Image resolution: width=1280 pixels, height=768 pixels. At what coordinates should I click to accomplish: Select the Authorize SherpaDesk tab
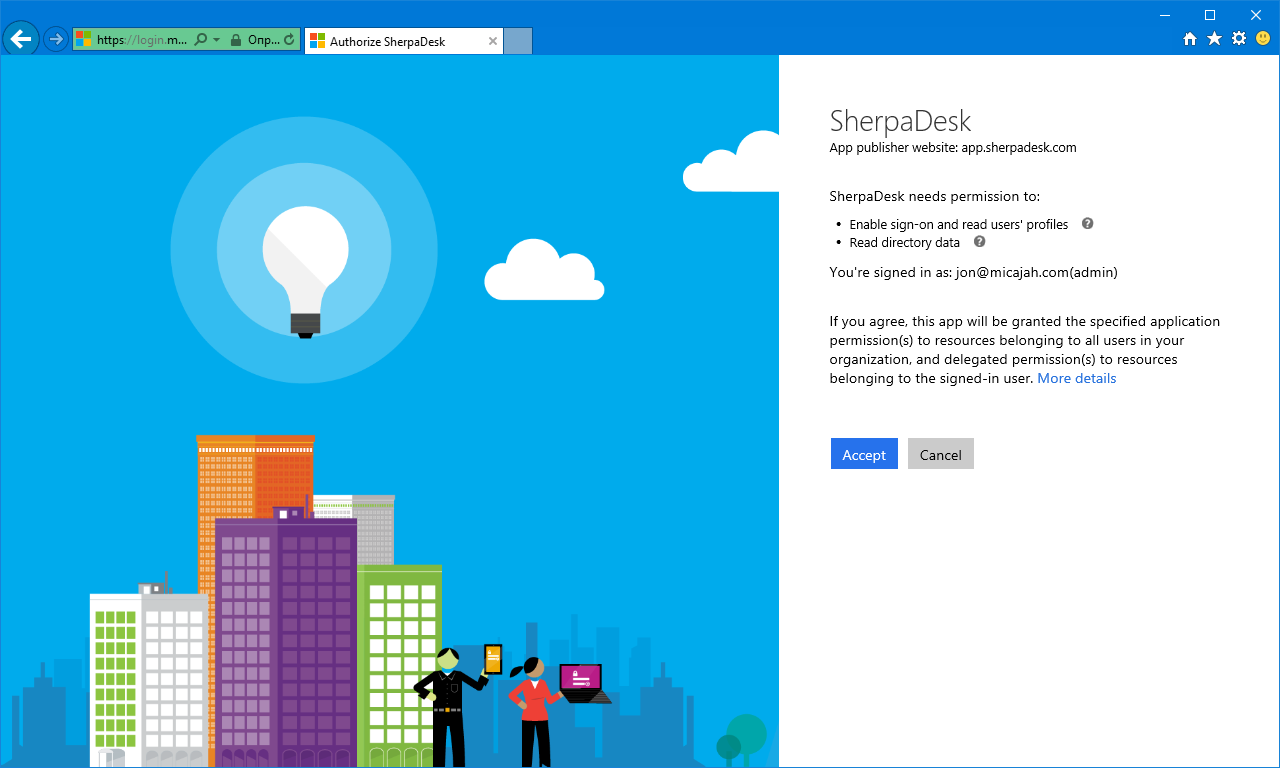click(x=400, y=41)
